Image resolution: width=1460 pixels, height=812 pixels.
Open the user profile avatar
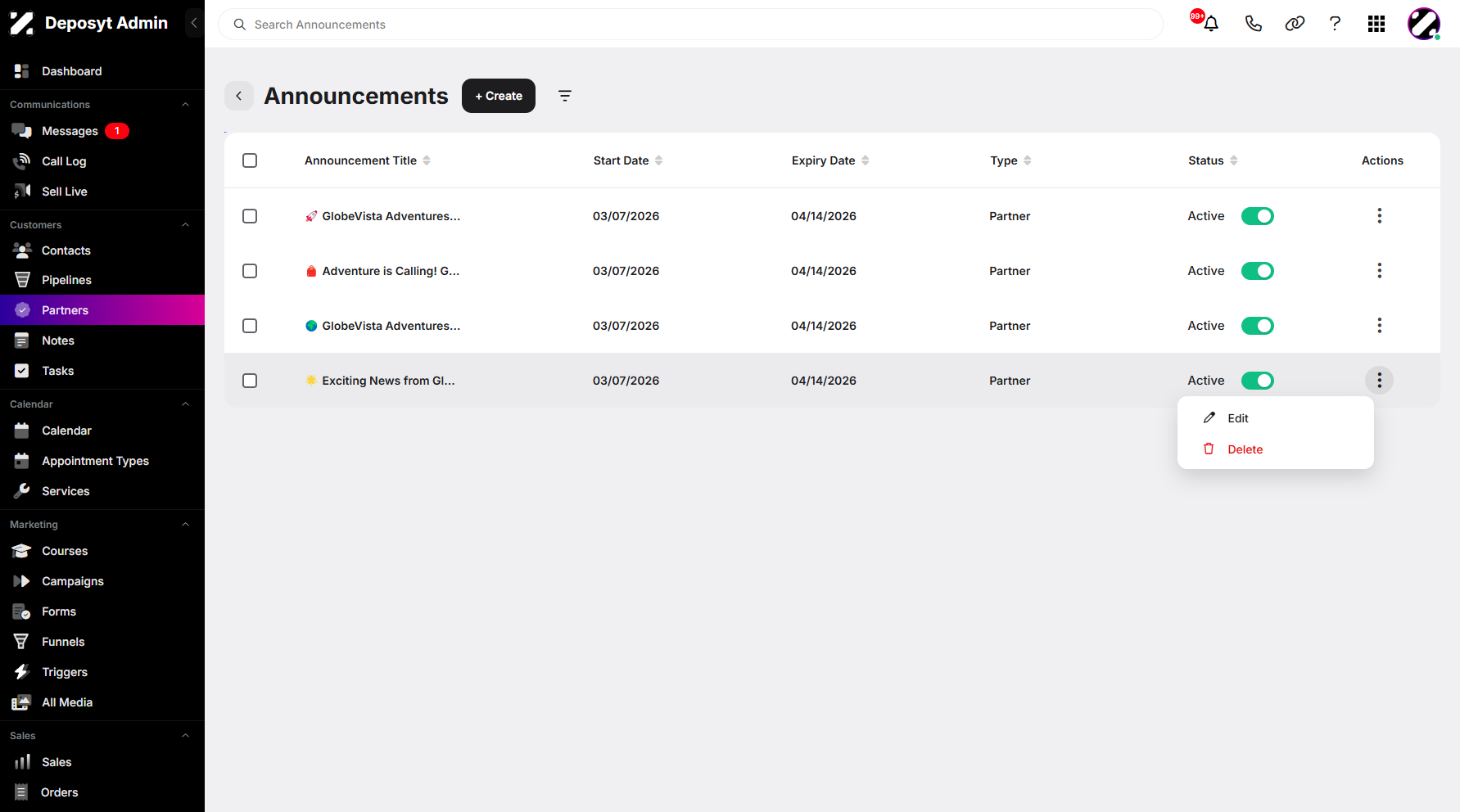point(1424,24)
